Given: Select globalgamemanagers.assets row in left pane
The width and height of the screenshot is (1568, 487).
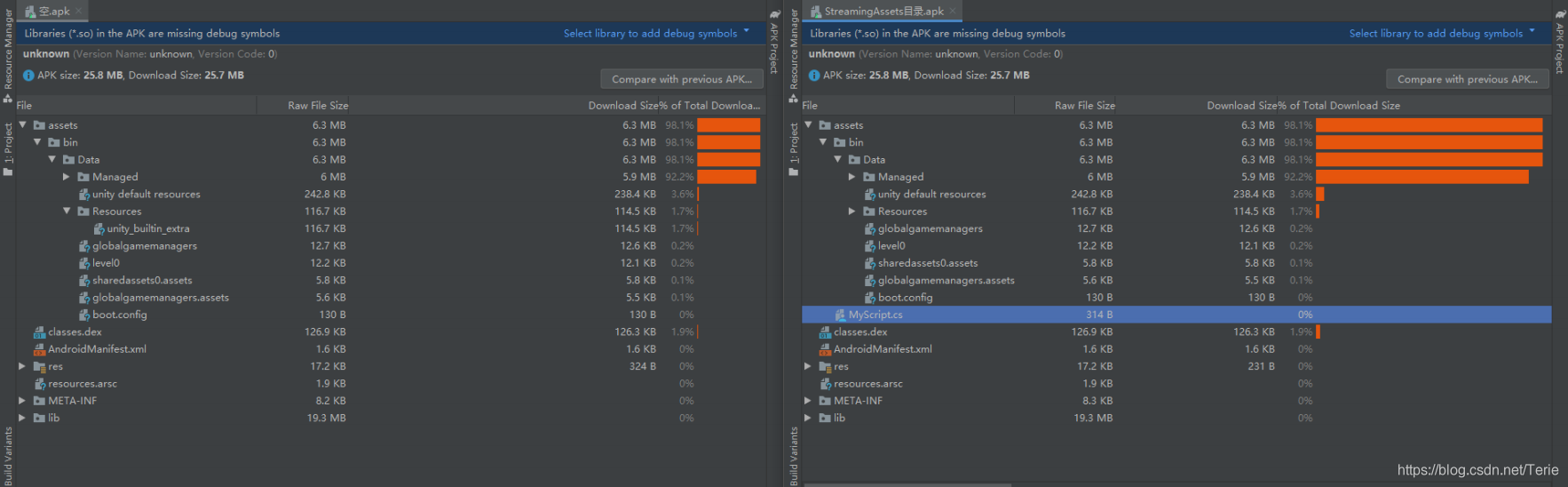Looking at the screenshot, I should (390, 298).
